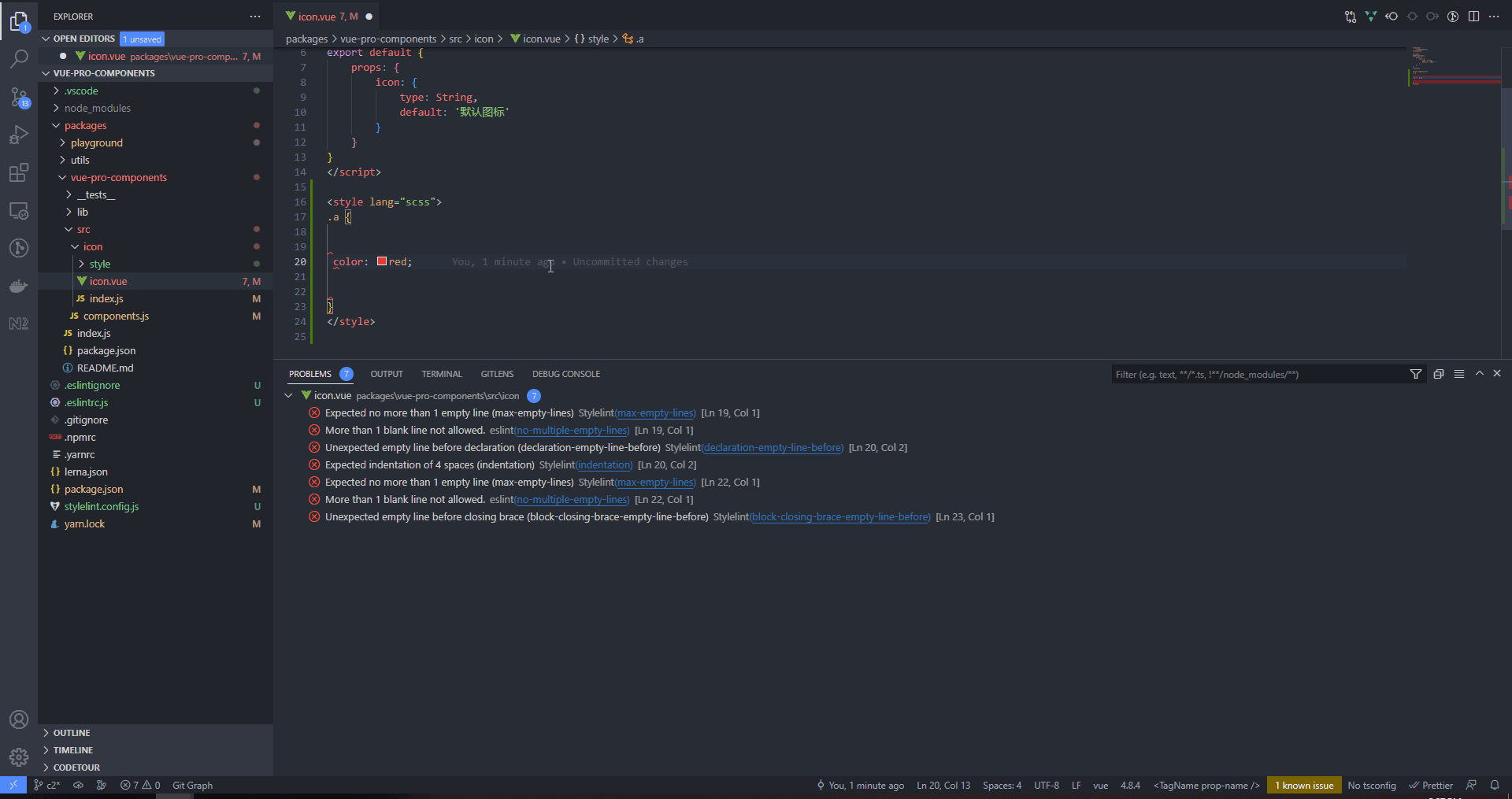Viewport: 1512px width, 799px height.
Task: Click the errors and warnings count in status bar
Action: click(140, 786)
